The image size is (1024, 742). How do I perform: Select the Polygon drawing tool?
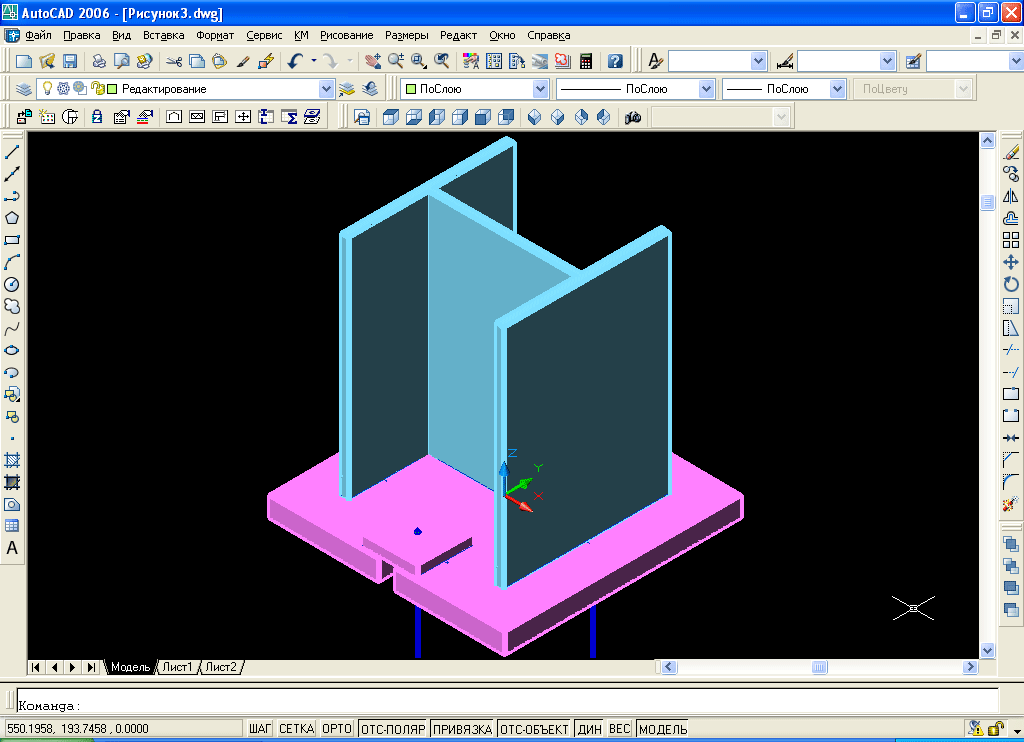pos(13,218)
